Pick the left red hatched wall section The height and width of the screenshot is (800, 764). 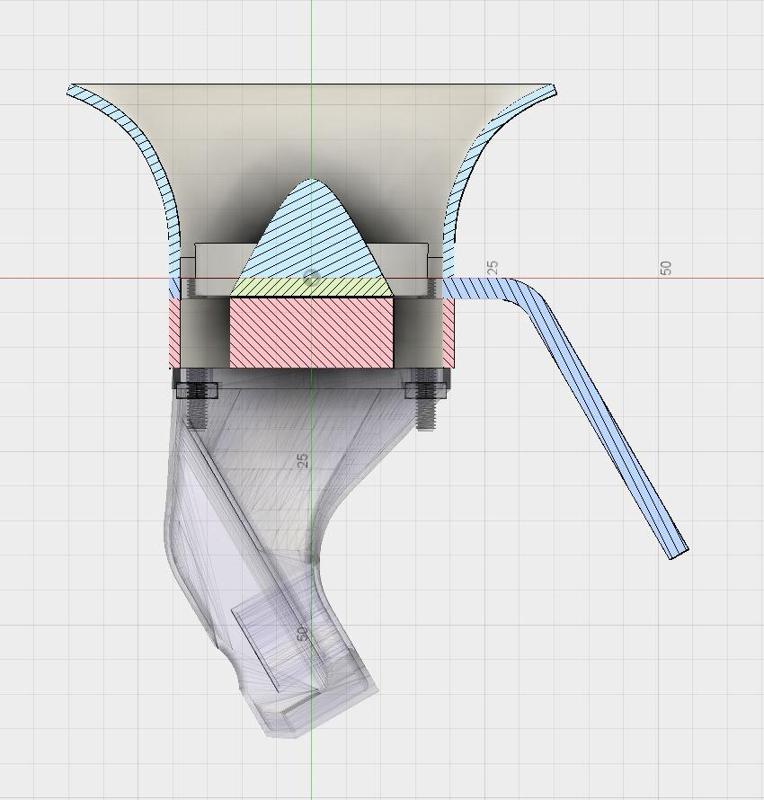pyautogui.click(x=175, y=334)
